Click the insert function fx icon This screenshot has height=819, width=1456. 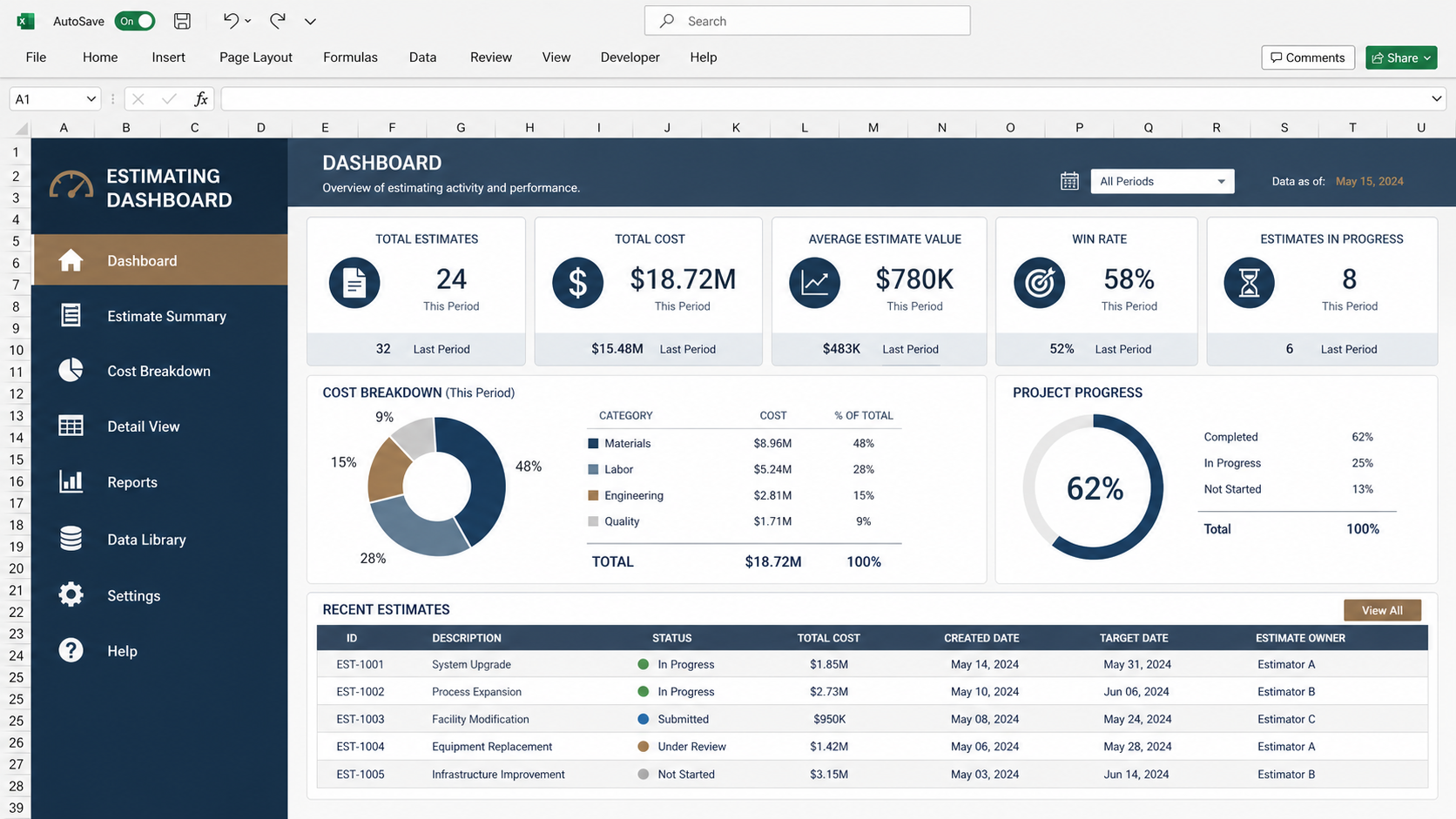tap(200, 99)
